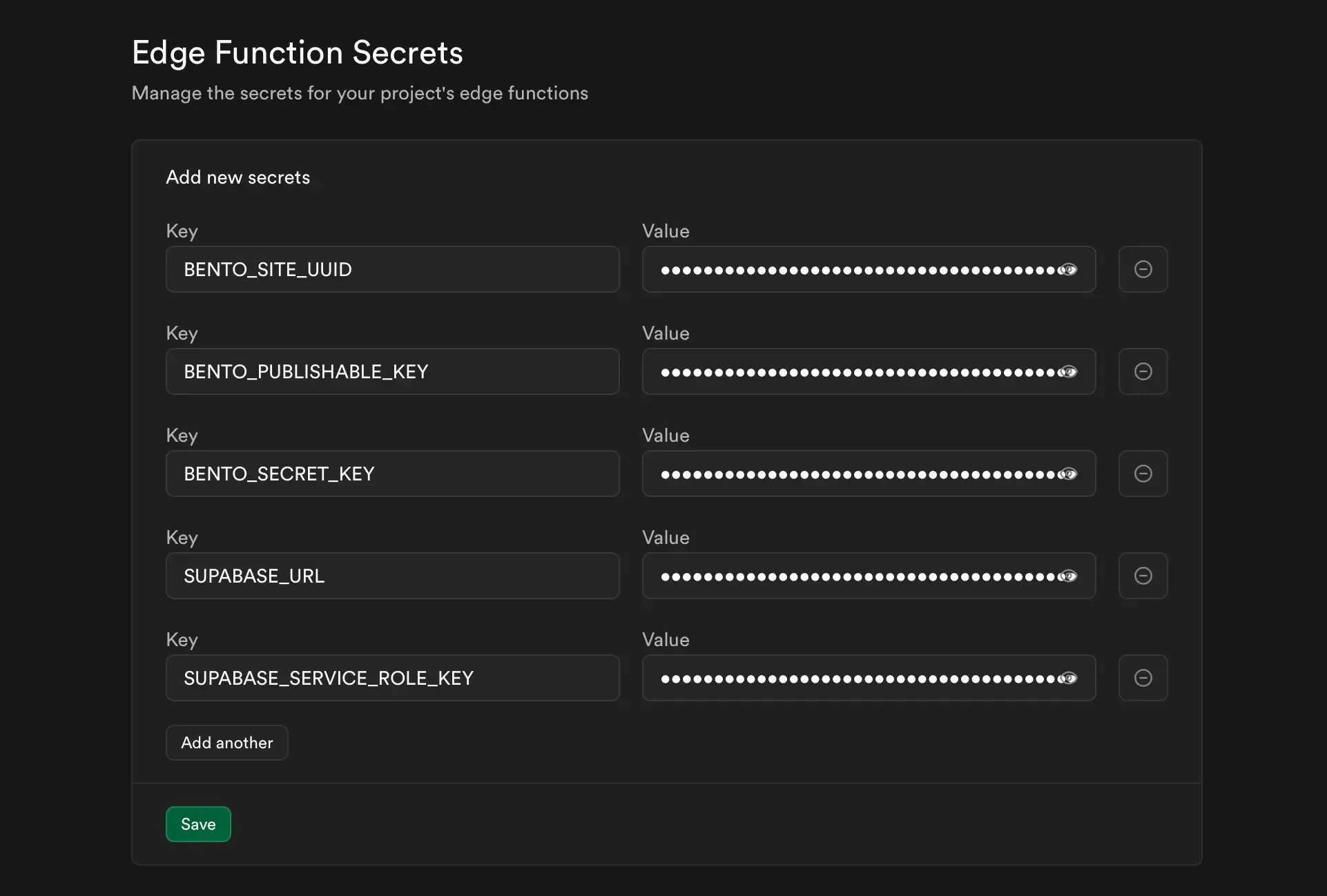Select the BENTO_SECRET_KEY key field
Image resolution: width=1327 pixels, height=896 pixels.
click(392, 474)
